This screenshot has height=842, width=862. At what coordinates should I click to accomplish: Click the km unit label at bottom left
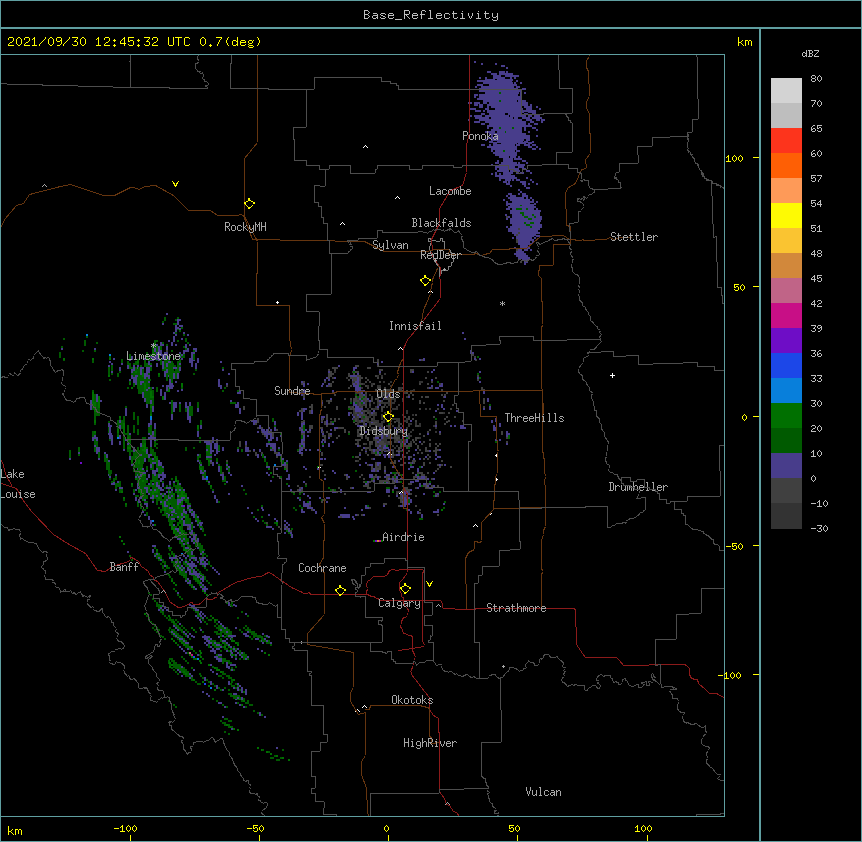[15, 830]
